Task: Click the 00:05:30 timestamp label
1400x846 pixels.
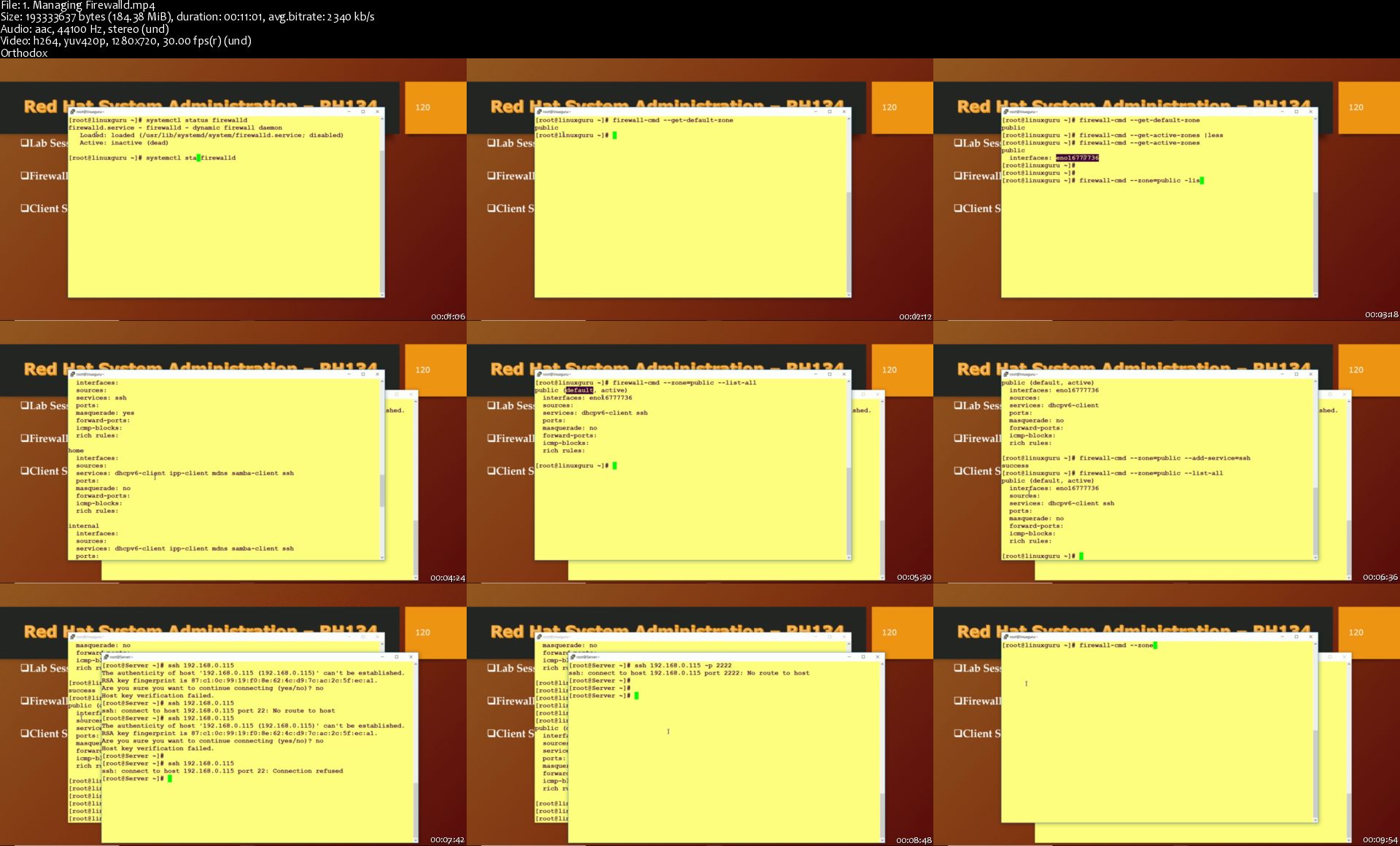Action: pos(914,577)
